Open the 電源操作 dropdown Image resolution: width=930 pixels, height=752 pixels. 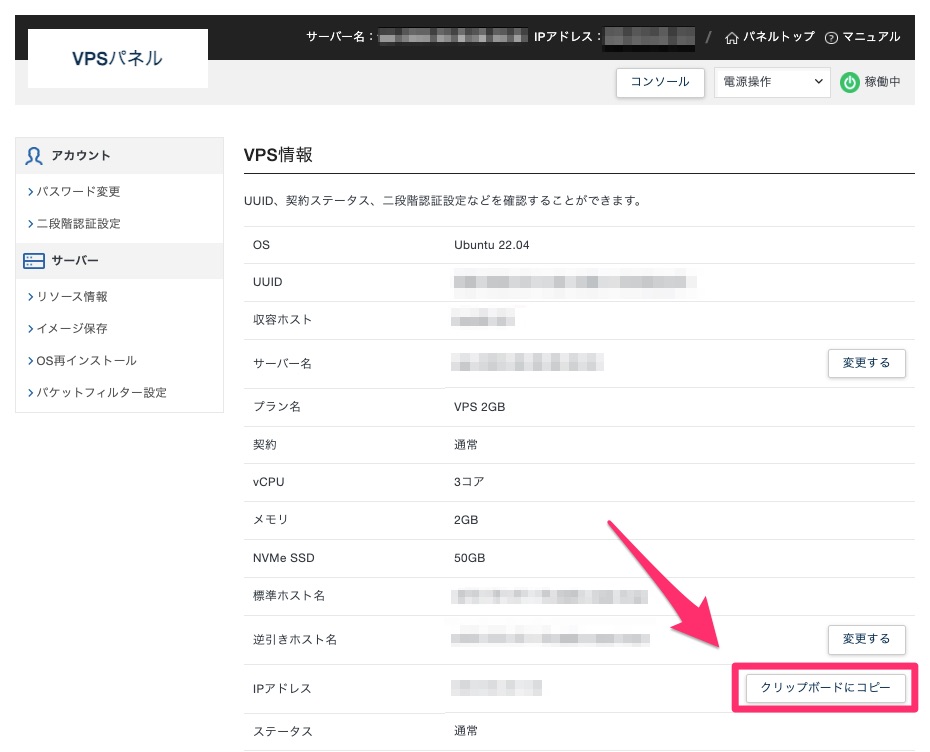(772, 83)
